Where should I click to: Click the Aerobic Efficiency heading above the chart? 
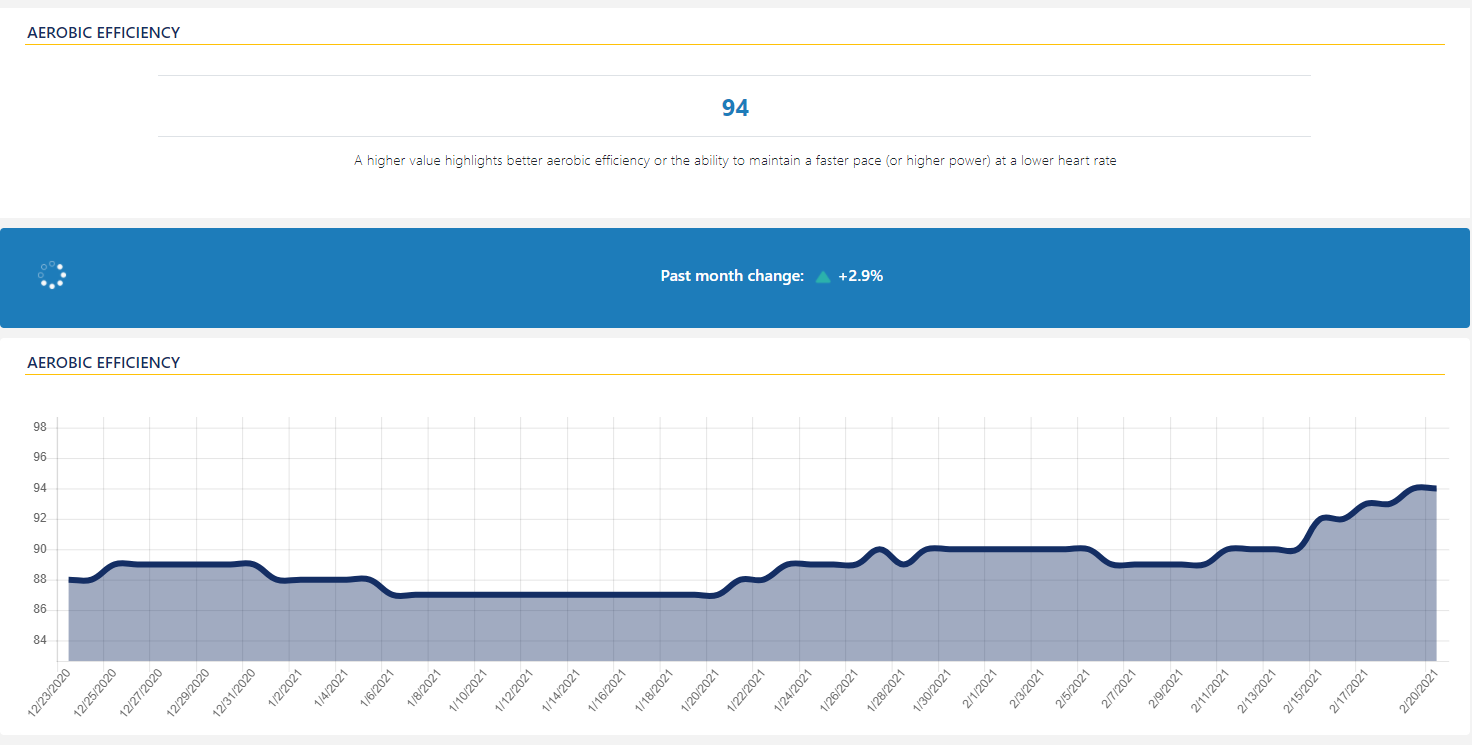pyautogui.click(x=104, y=363)
